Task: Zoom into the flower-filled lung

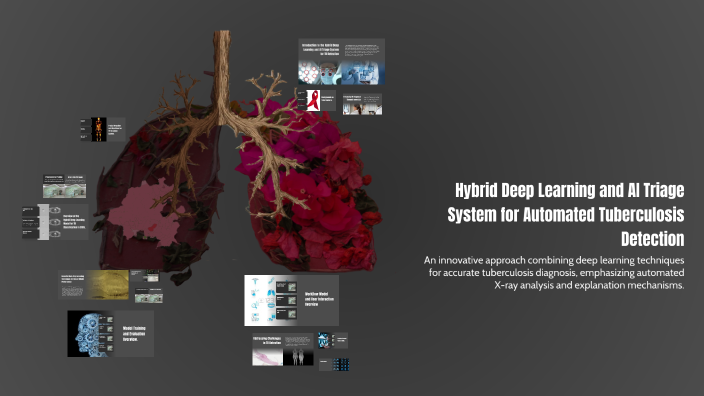Action: (310, 184)
